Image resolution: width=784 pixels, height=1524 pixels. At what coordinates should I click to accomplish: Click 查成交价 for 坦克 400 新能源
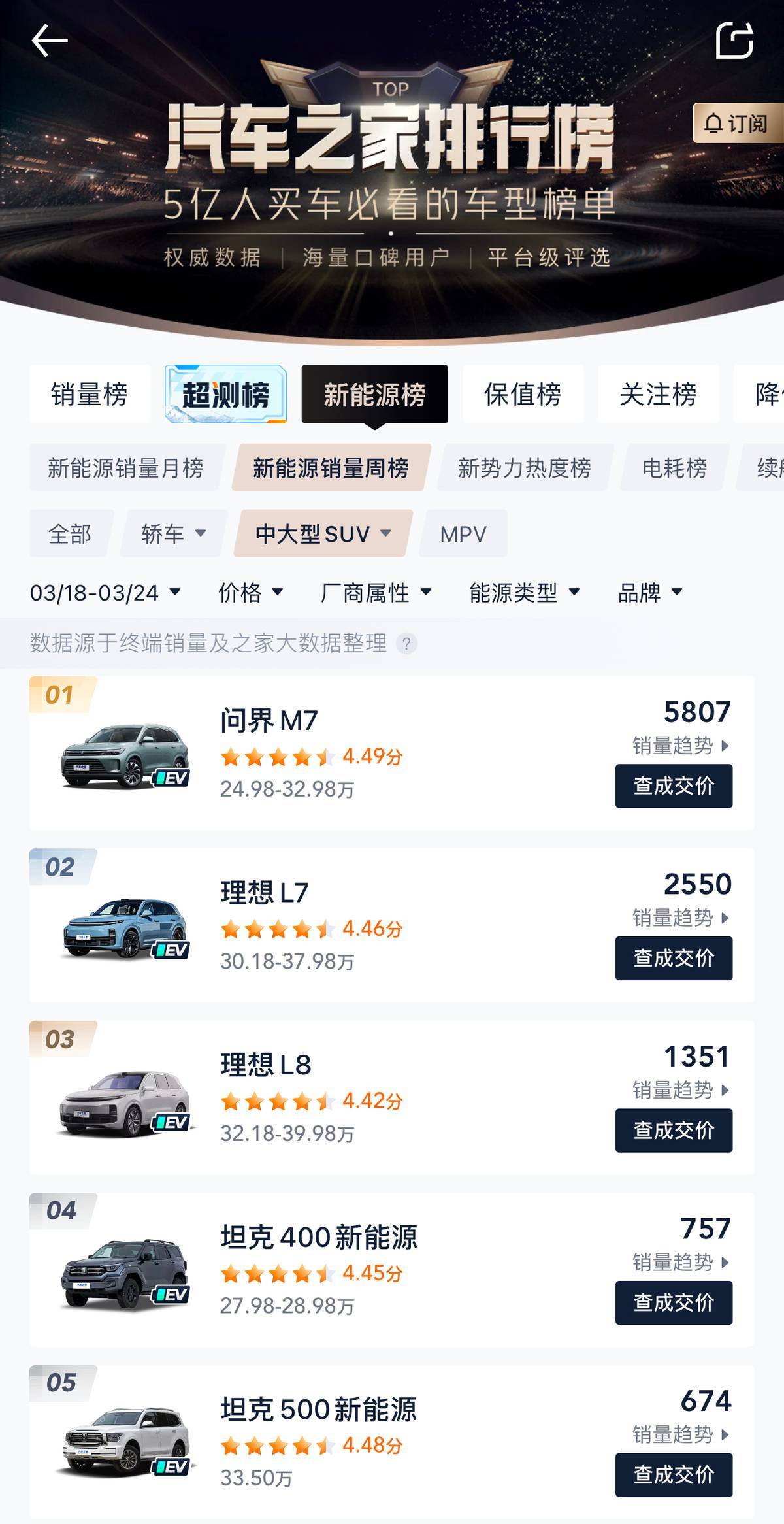click(x=674, y=1302)
